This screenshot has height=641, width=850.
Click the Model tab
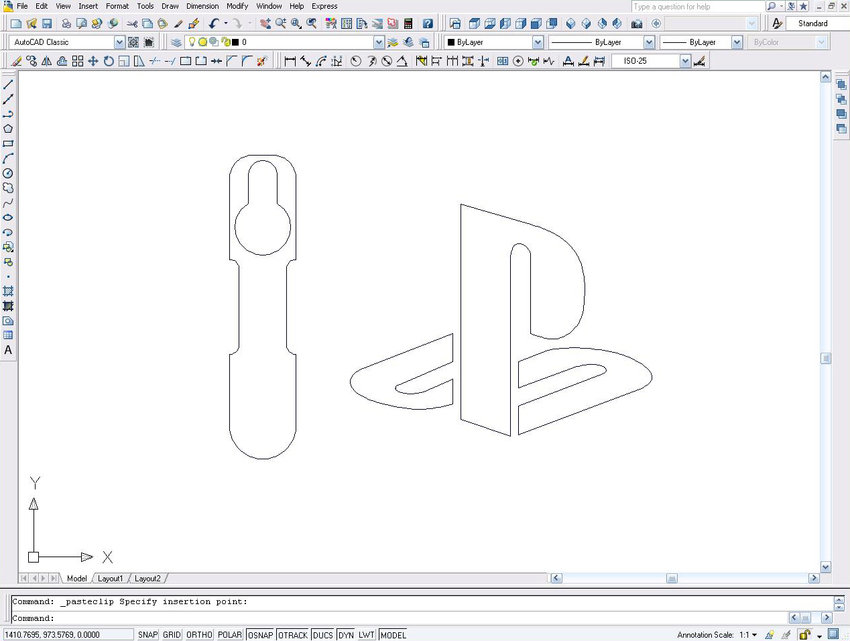(x=76, y=579)
